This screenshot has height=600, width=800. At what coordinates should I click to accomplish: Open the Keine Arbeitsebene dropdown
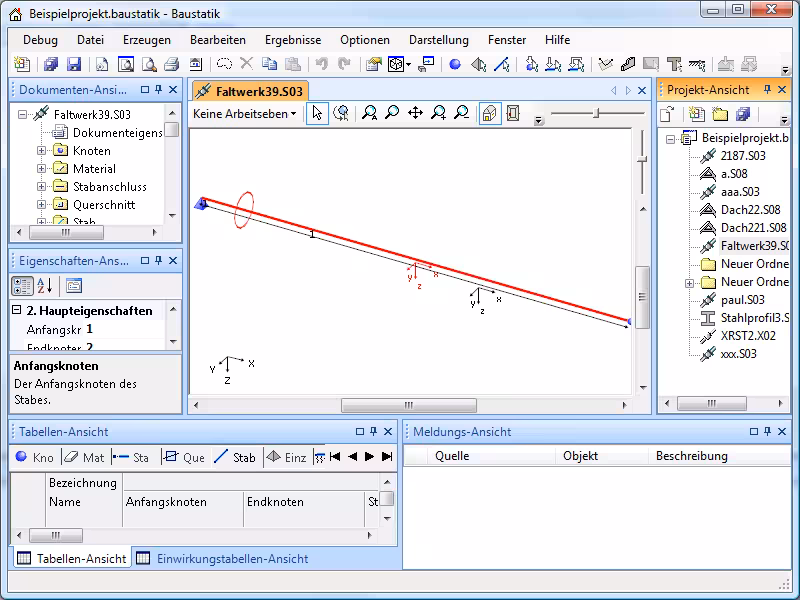click(245, 114)
